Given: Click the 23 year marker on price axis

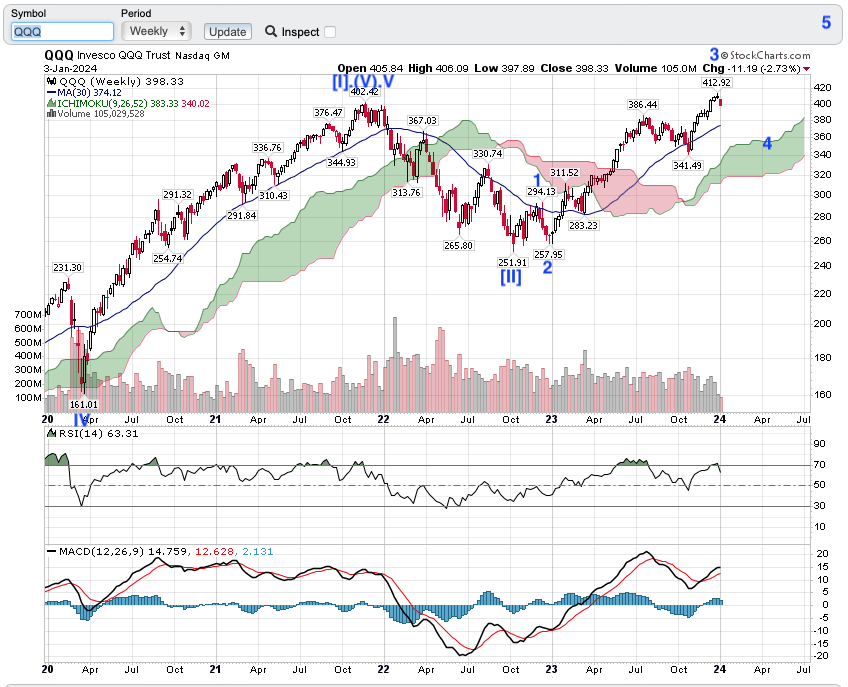Looking at the screenshot, I should point(551,419).
